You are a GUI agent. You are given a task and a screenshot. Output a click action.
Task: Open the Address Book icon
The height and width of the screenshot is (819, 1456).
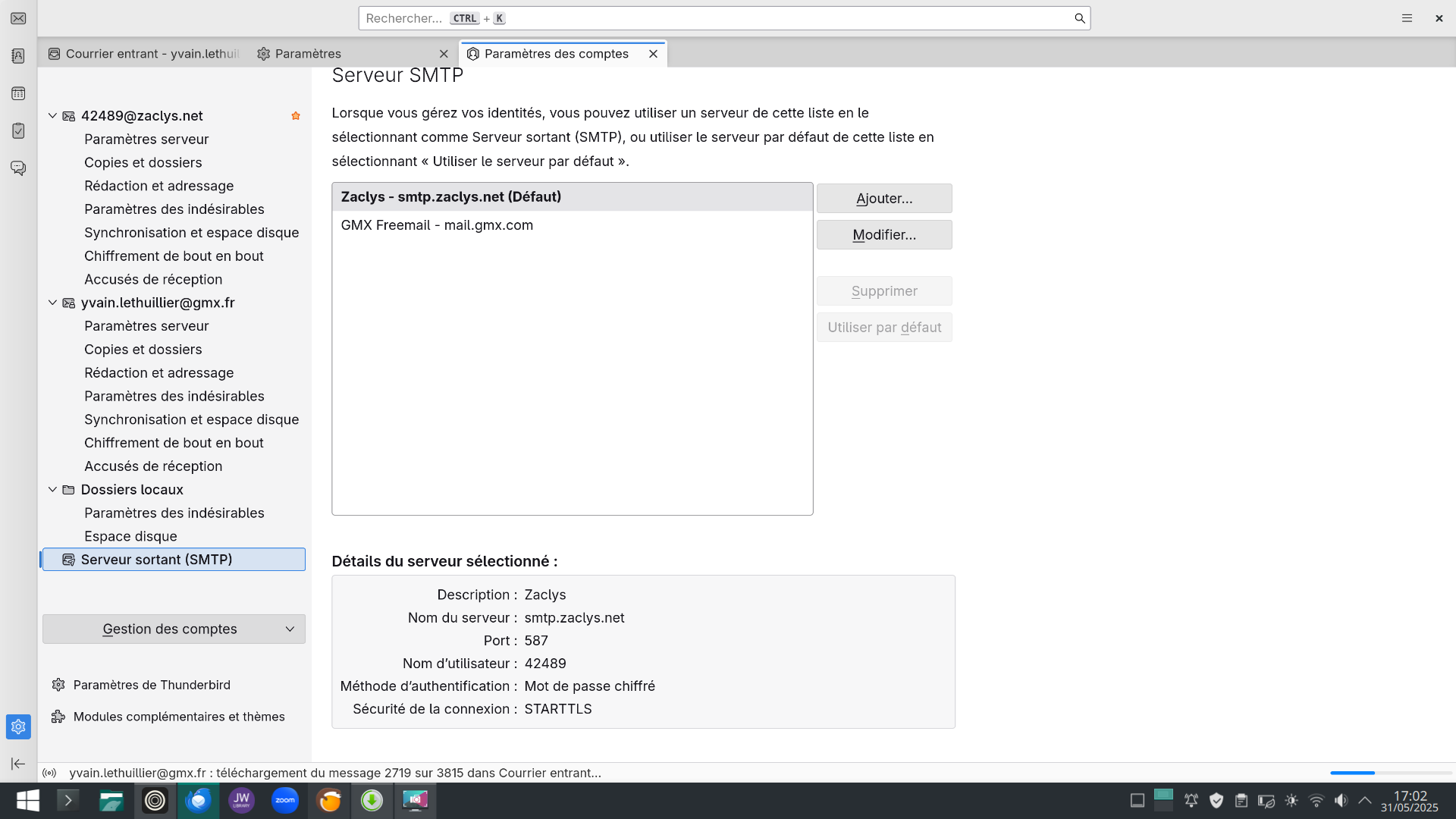click(x=18, y=56)
